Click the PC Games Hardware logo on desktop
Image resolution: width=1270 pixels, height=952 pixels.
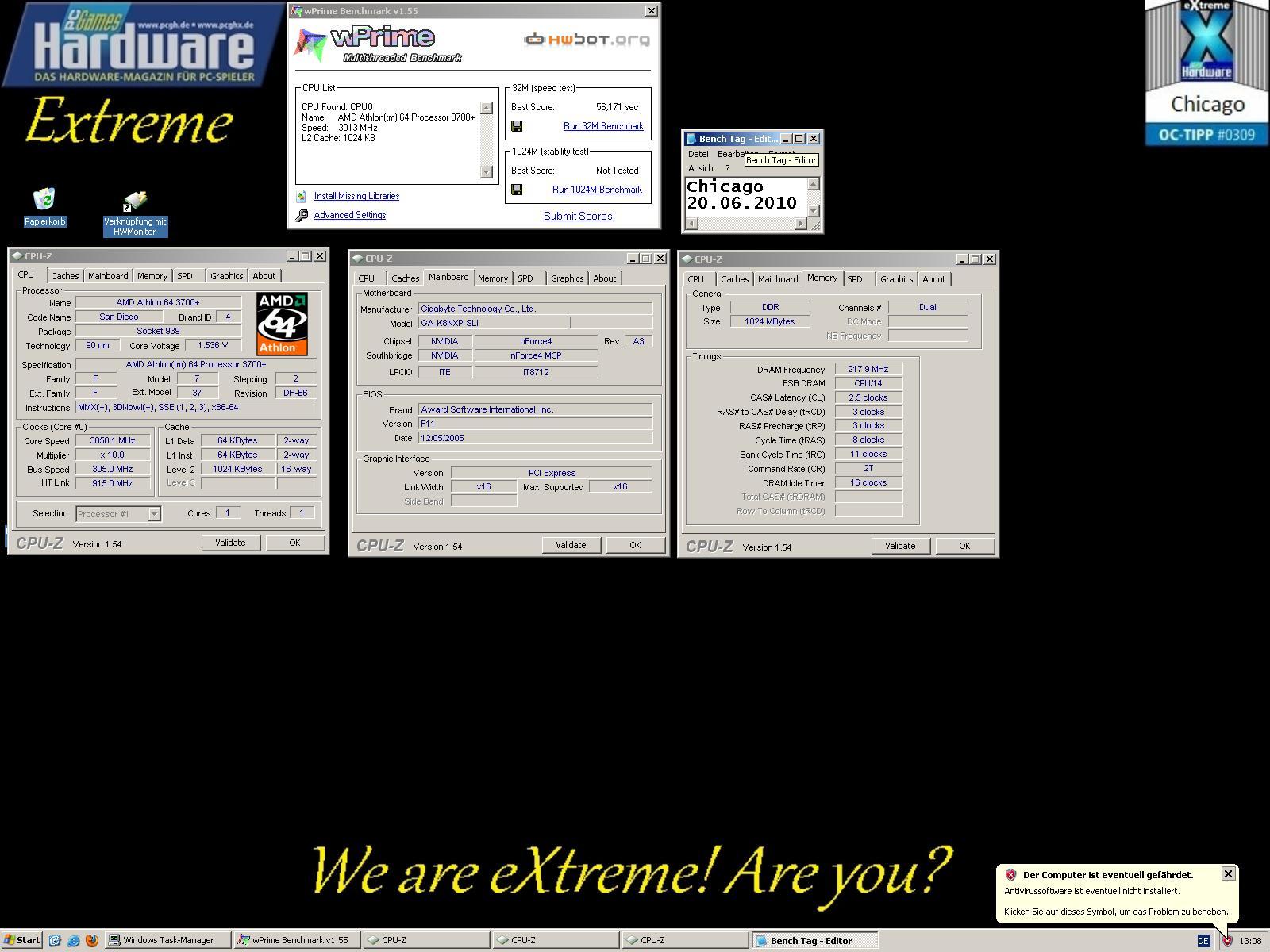point(143,44)
